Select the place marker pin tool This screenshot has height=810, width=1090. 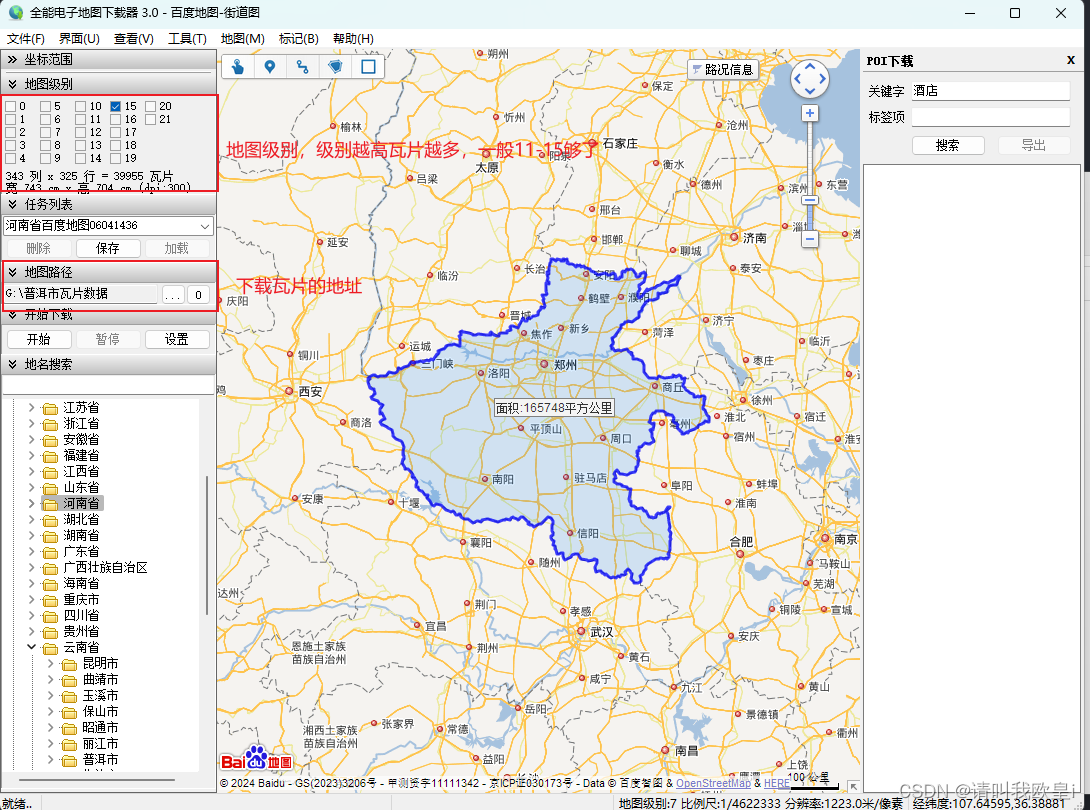270,67
